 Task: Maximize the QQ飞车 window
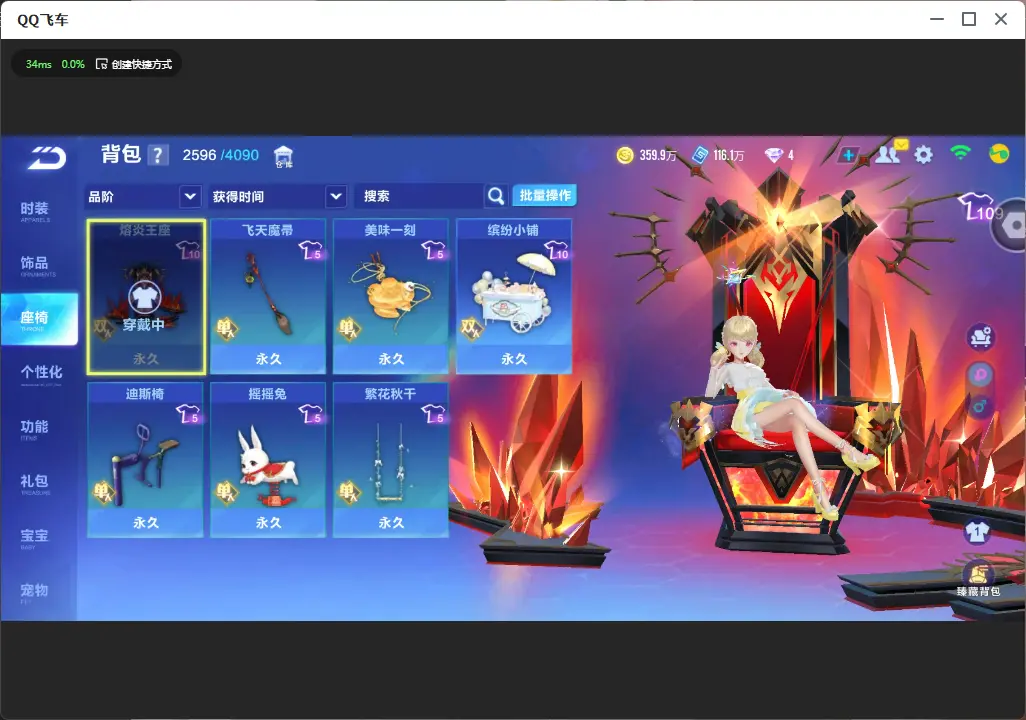coord(969,20)
